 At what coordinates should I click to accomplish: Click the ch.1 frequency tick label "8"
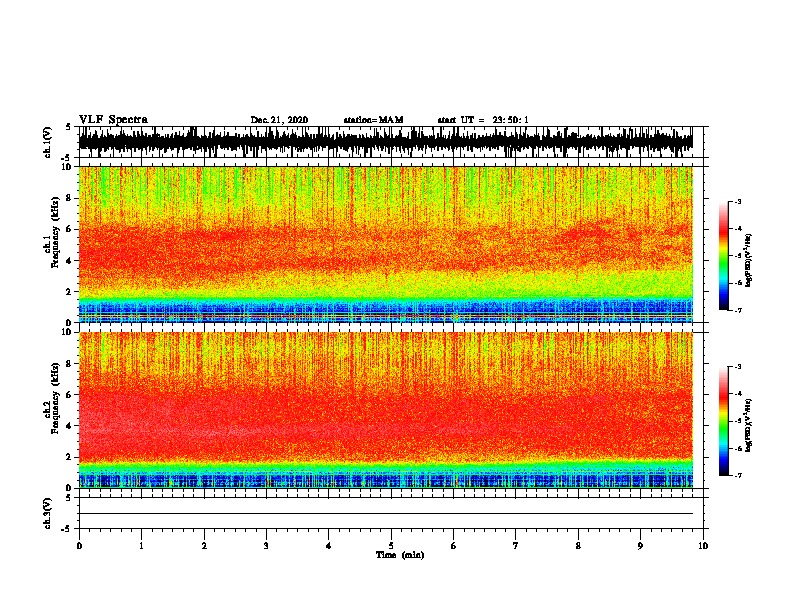click(69, 198)
